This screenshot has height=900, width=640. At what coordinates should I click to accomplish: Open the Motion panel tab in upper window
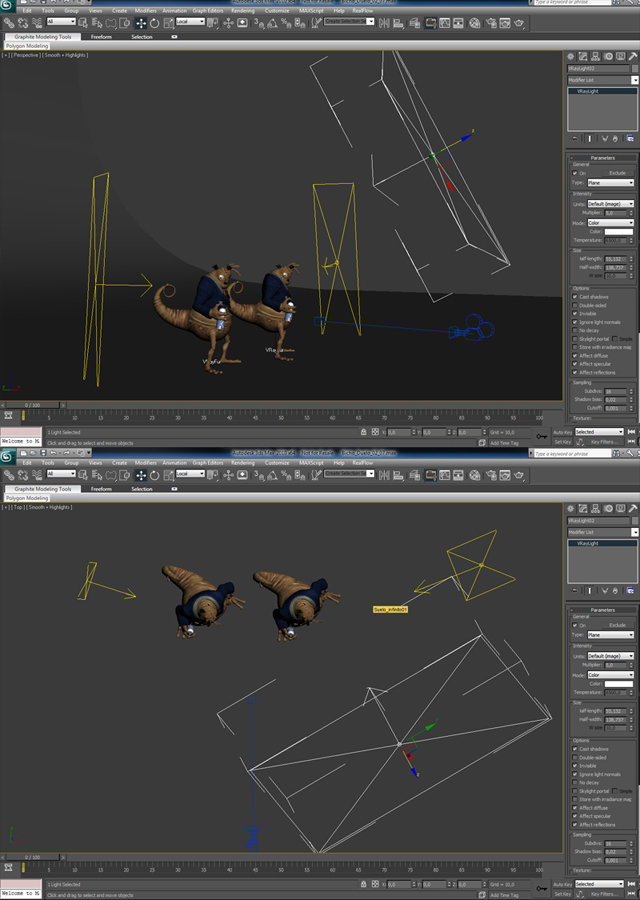coord(608,56)
